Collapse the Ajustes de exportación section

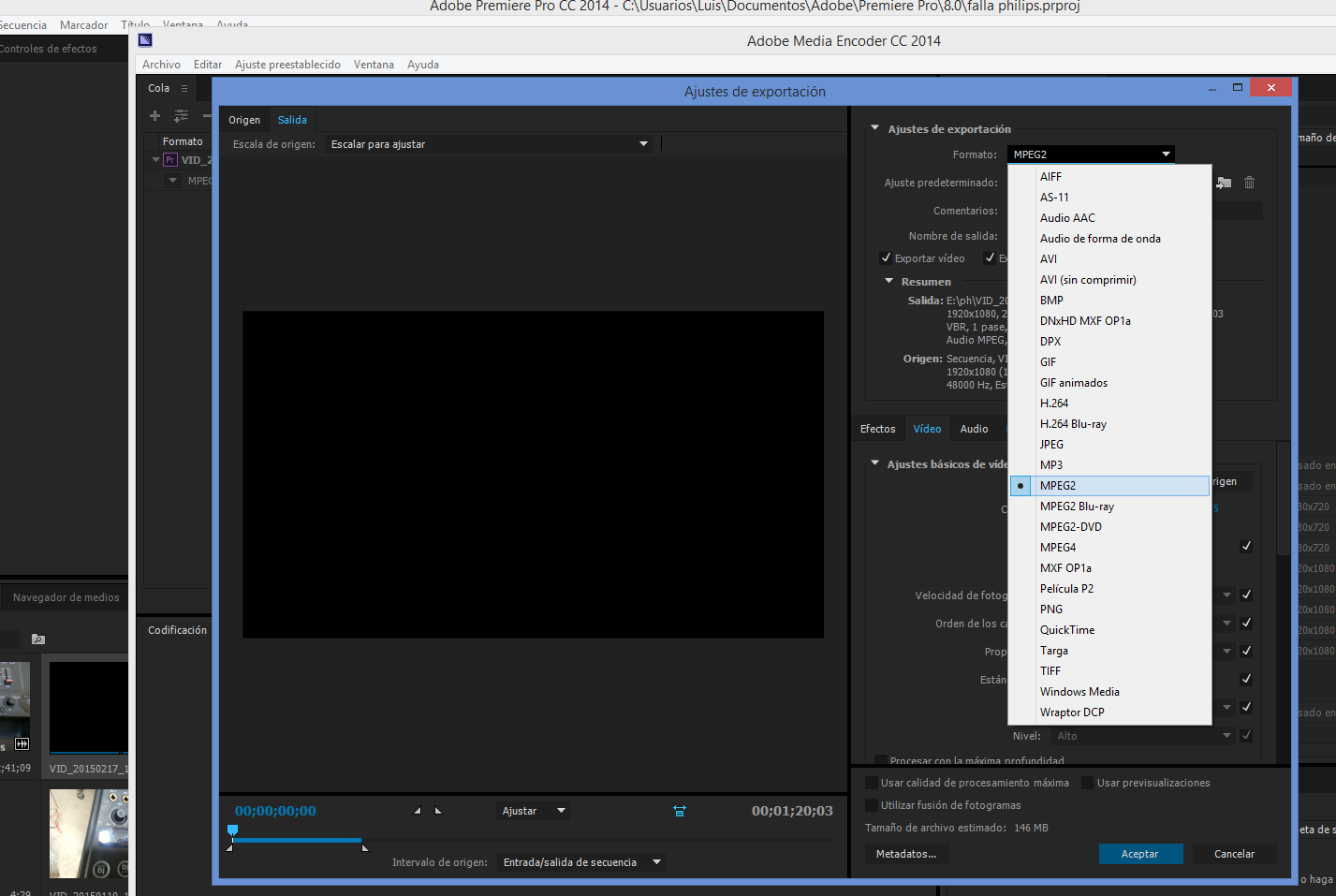(x=875, y=128)
